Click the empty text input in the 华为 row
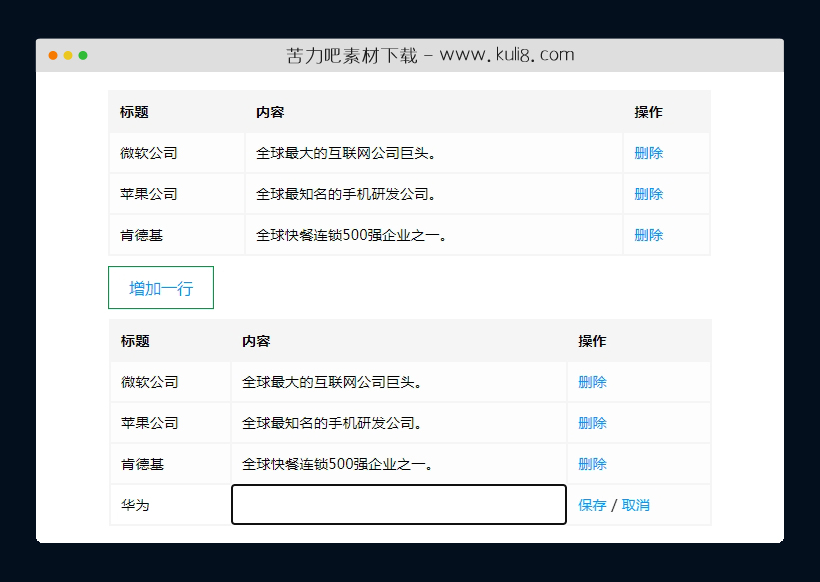Viewport: 820px width, 582px height. click(398, 504)
